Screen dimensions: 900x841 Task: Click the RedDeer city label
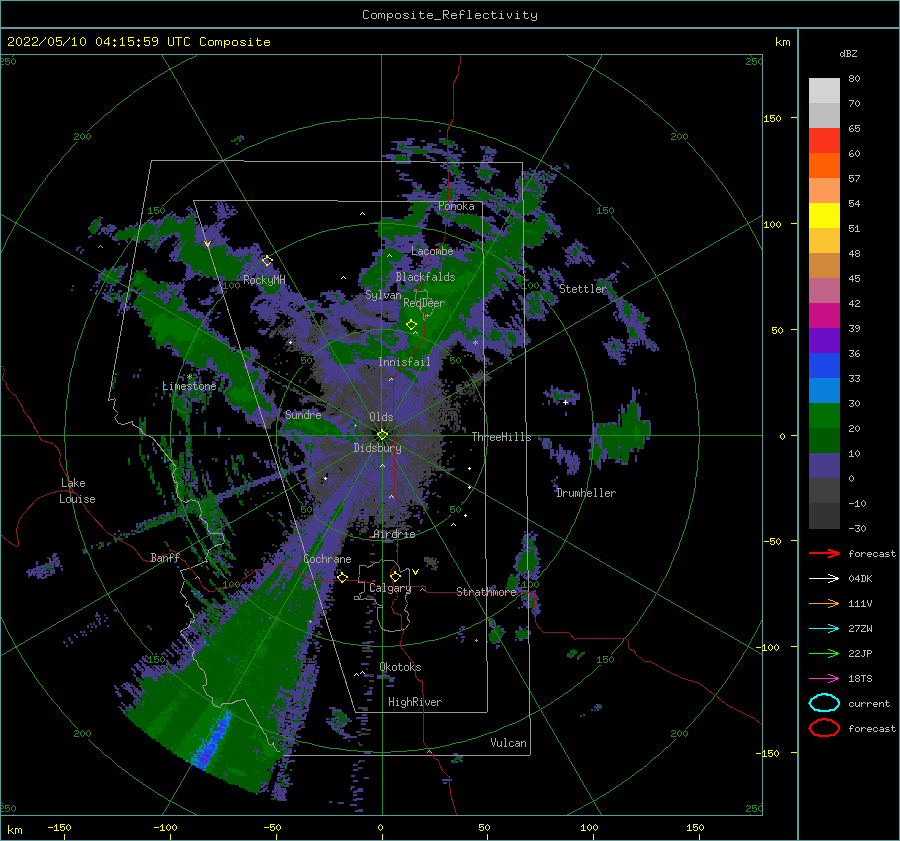point(424,303)
